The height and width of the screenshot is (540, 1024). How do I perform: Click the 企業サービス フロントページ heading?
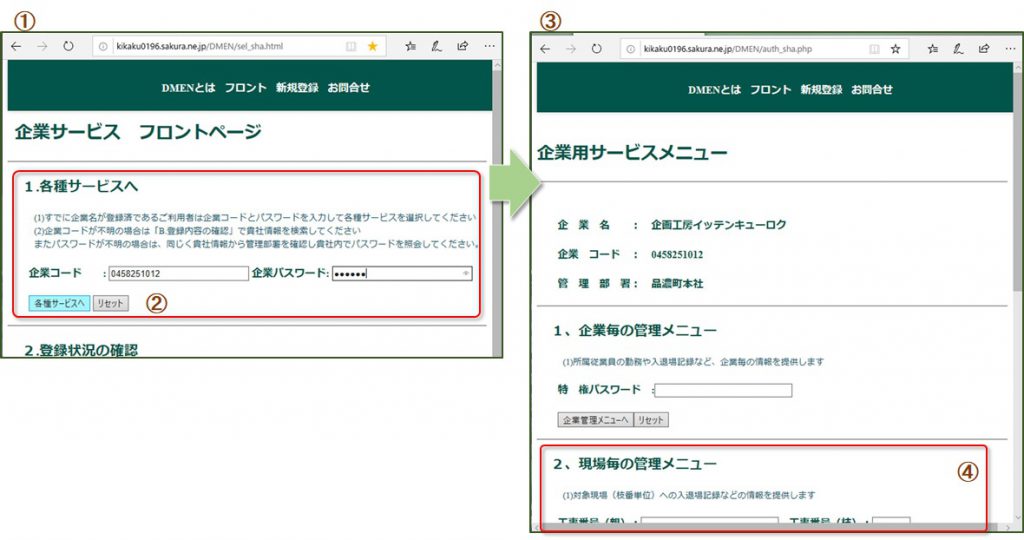pos(138,132)
